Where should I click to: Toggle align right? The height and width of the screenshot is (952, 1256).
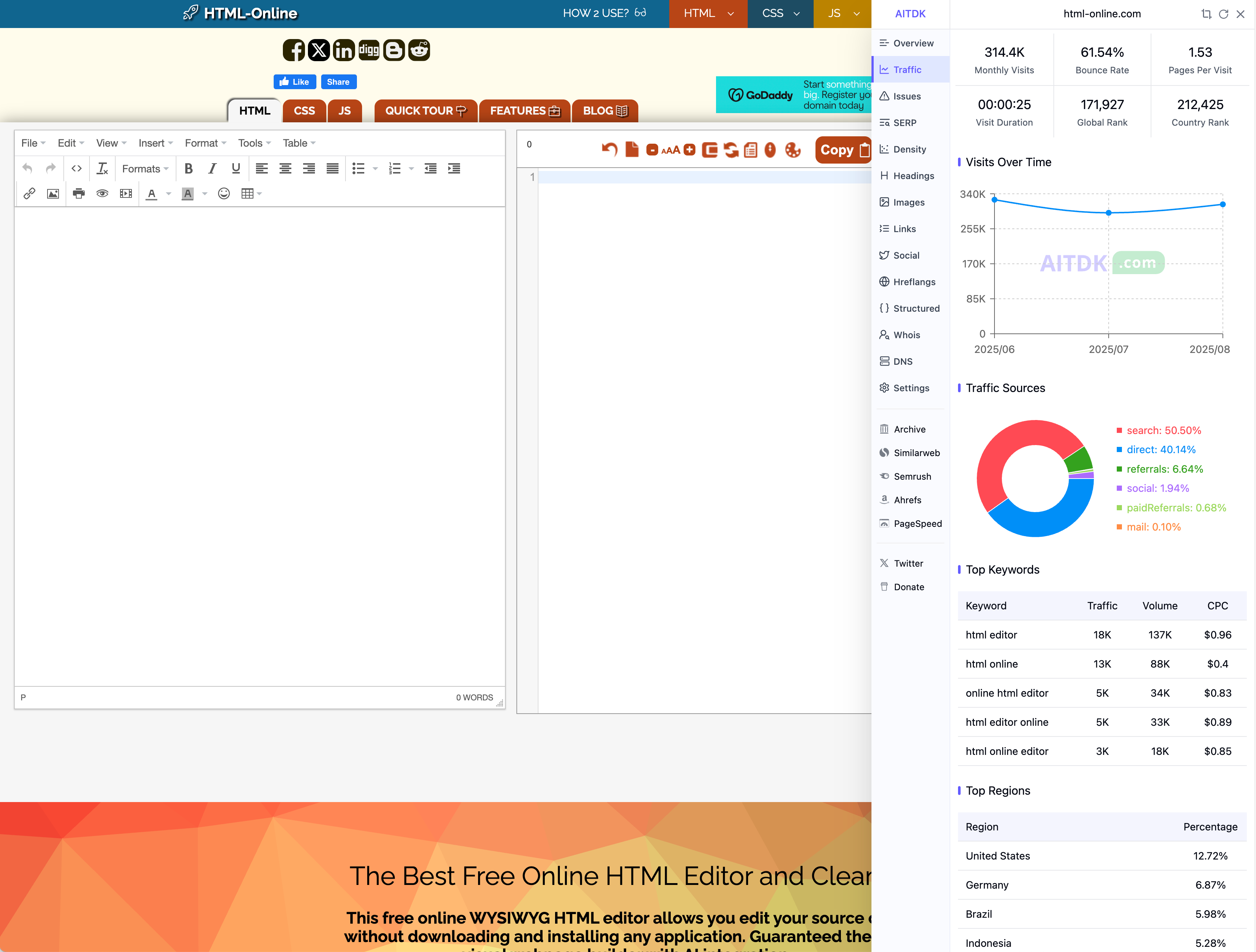click(x=309, y=169)
